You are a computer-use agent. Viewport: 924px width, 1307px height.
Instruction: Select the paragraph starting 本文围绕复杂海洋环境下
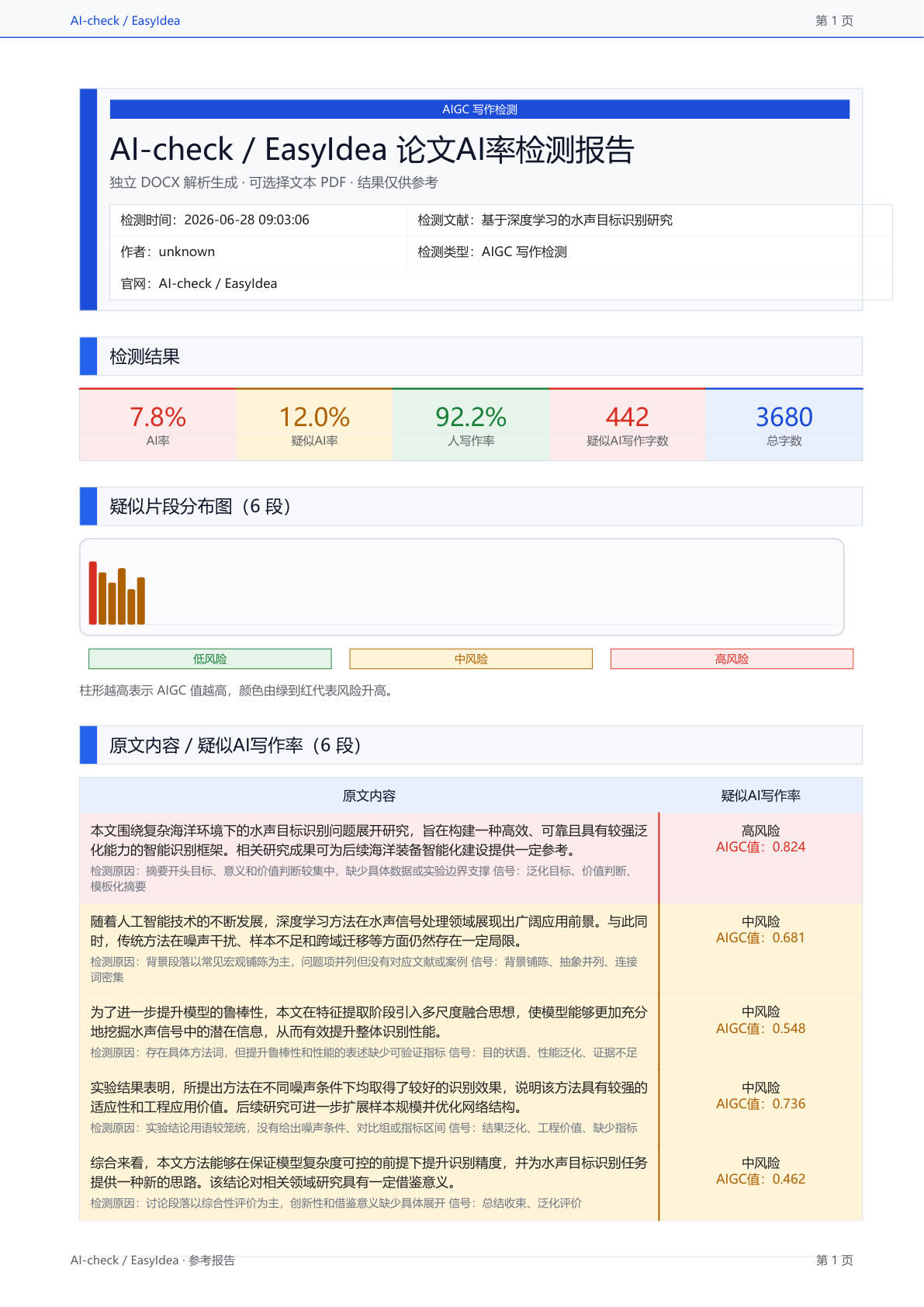(x=369, y=841)
